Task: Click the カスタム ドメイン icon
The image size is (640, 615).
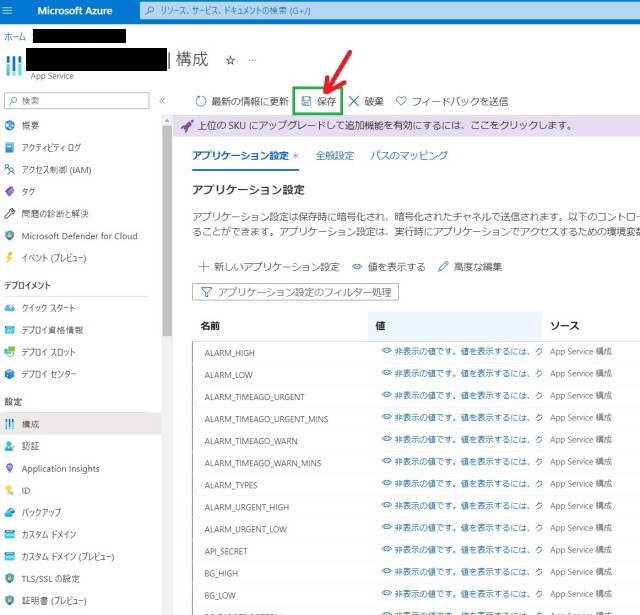Action: tap(9, 534)
